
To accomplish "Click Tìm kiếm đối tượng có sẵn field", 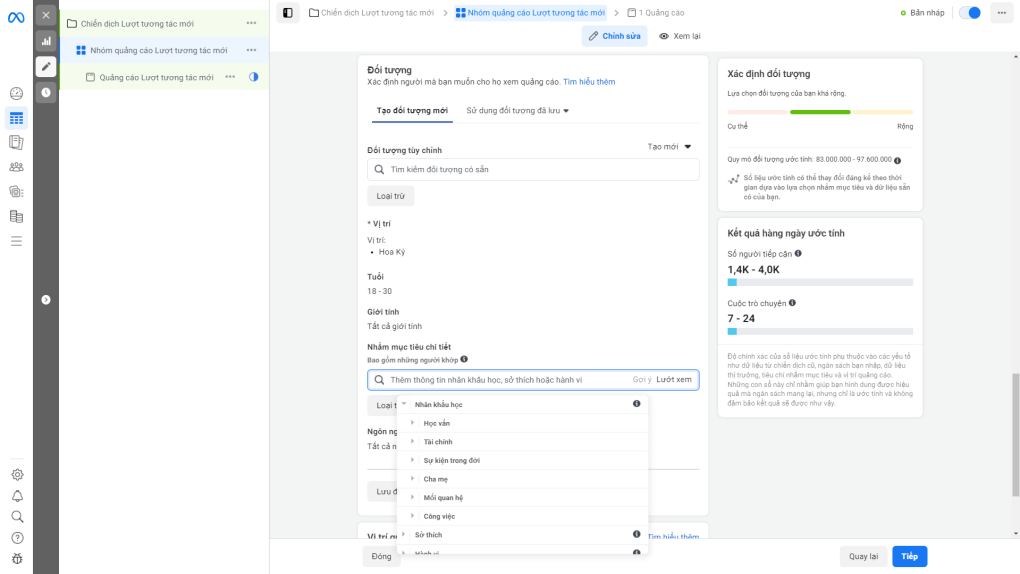I will [533, 169].
